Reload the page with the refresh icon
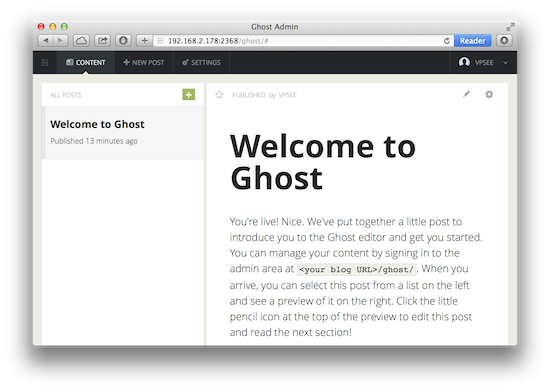 (x=447, y=41)
